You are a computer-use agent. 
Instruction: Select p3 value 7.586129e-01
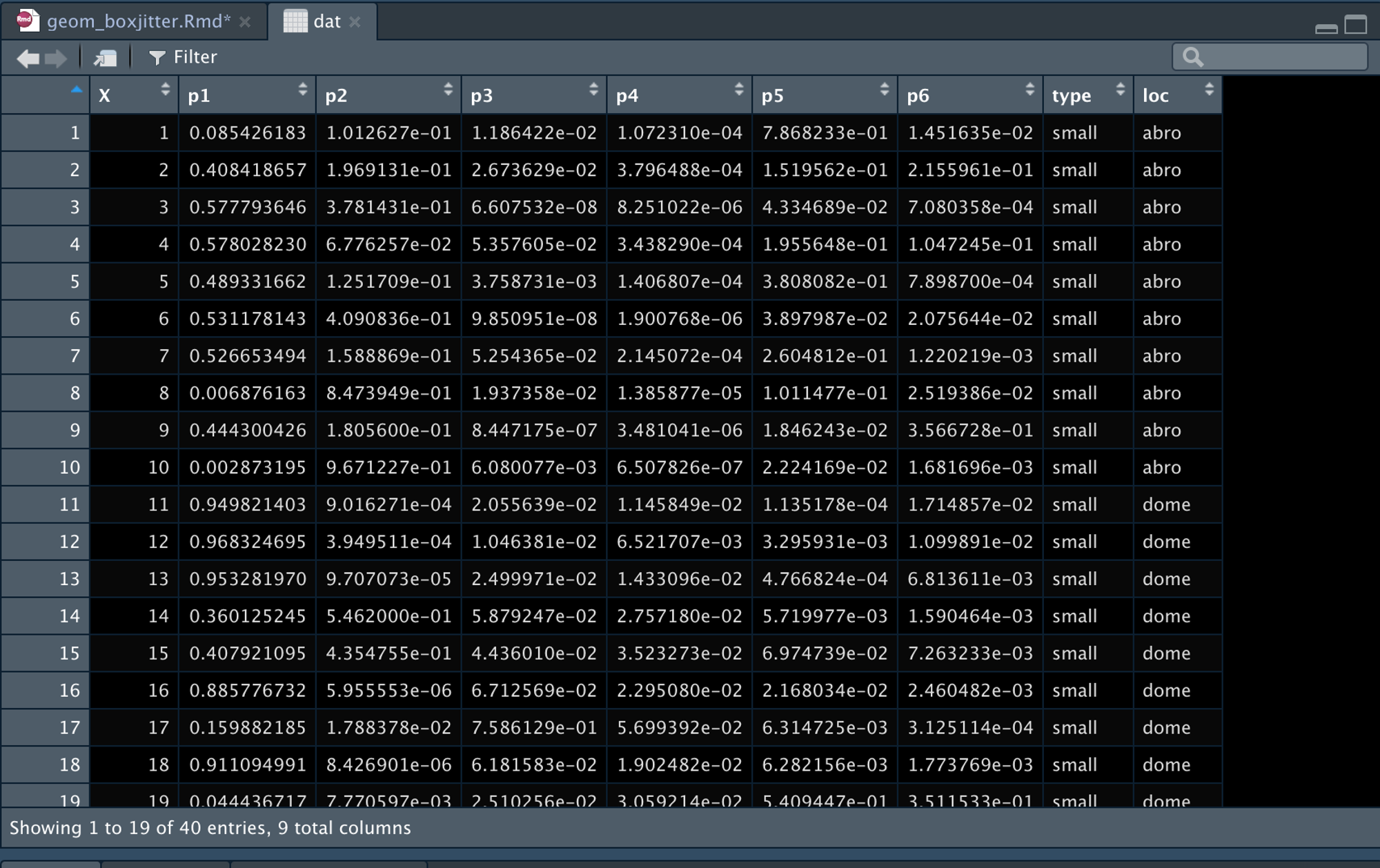tap(534, 728)
